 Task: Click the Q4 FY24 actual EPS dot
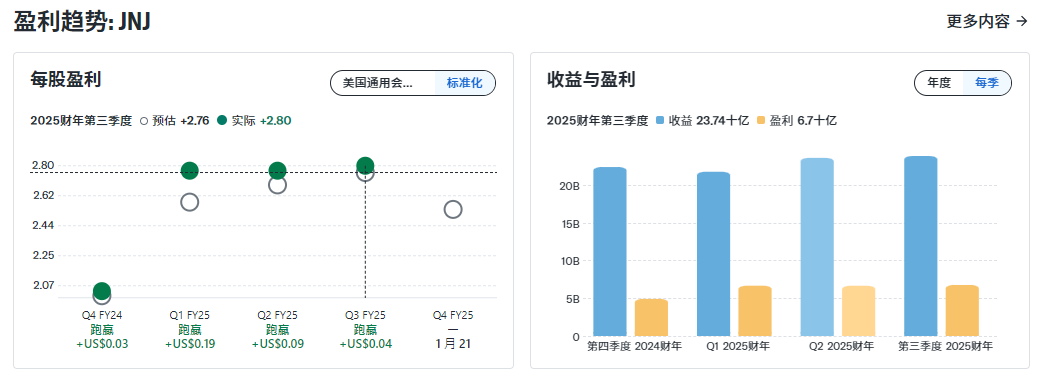coord(102,291)
